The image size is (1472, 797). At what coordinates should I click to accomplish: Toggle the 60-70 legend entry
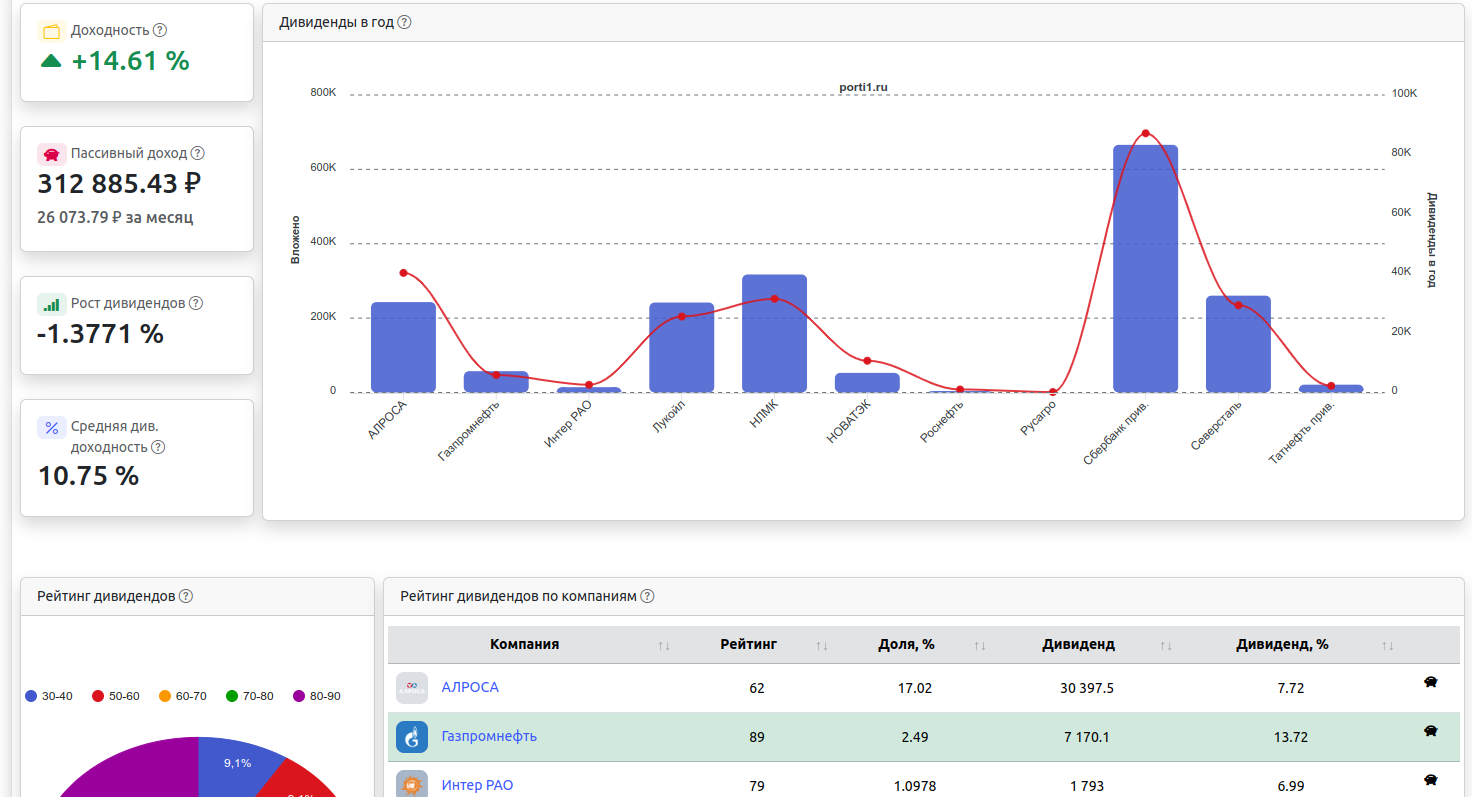tap(183, 696)
